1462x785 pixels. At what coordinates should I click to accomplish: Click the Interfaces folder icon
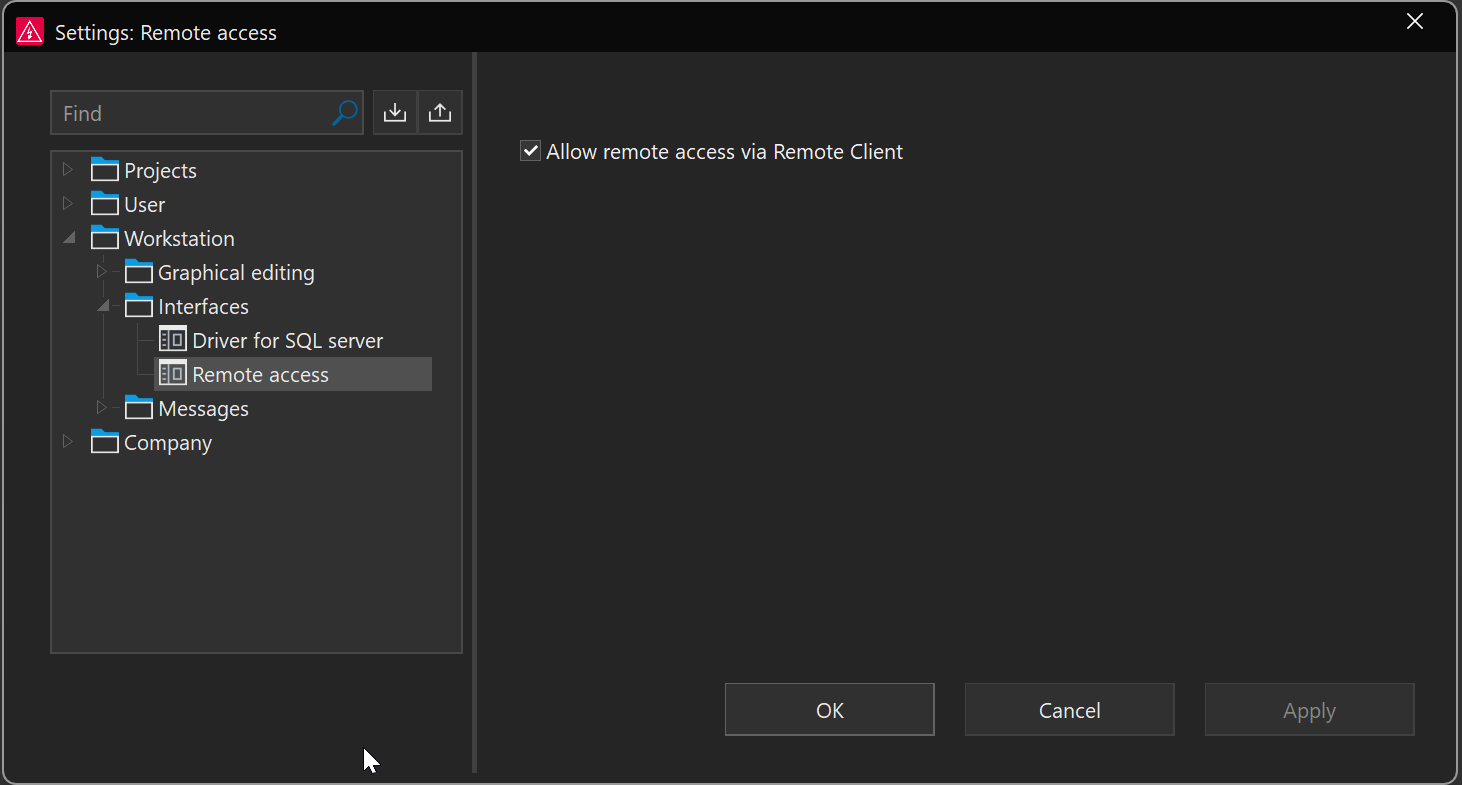pyautogui.click(x=139, y=306)
